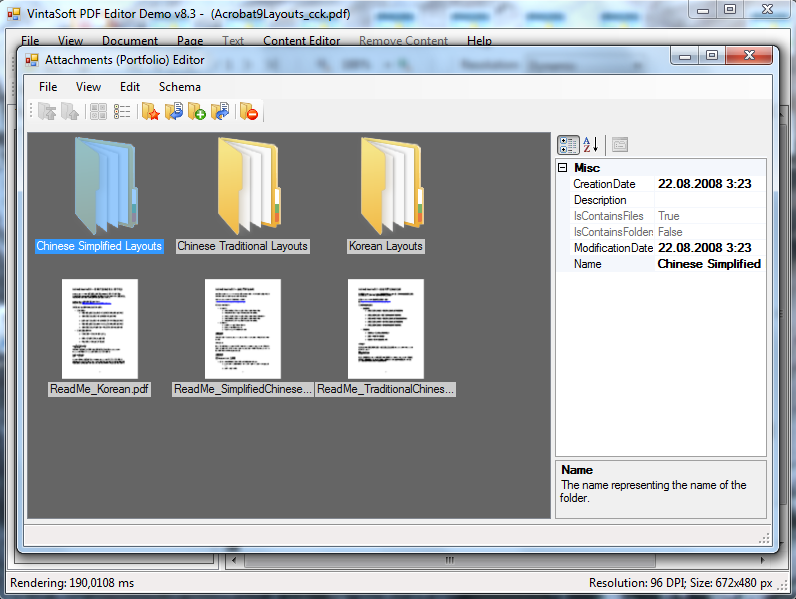
Task: Click the main window scrollbar left arrow
Action: [234, 560]
